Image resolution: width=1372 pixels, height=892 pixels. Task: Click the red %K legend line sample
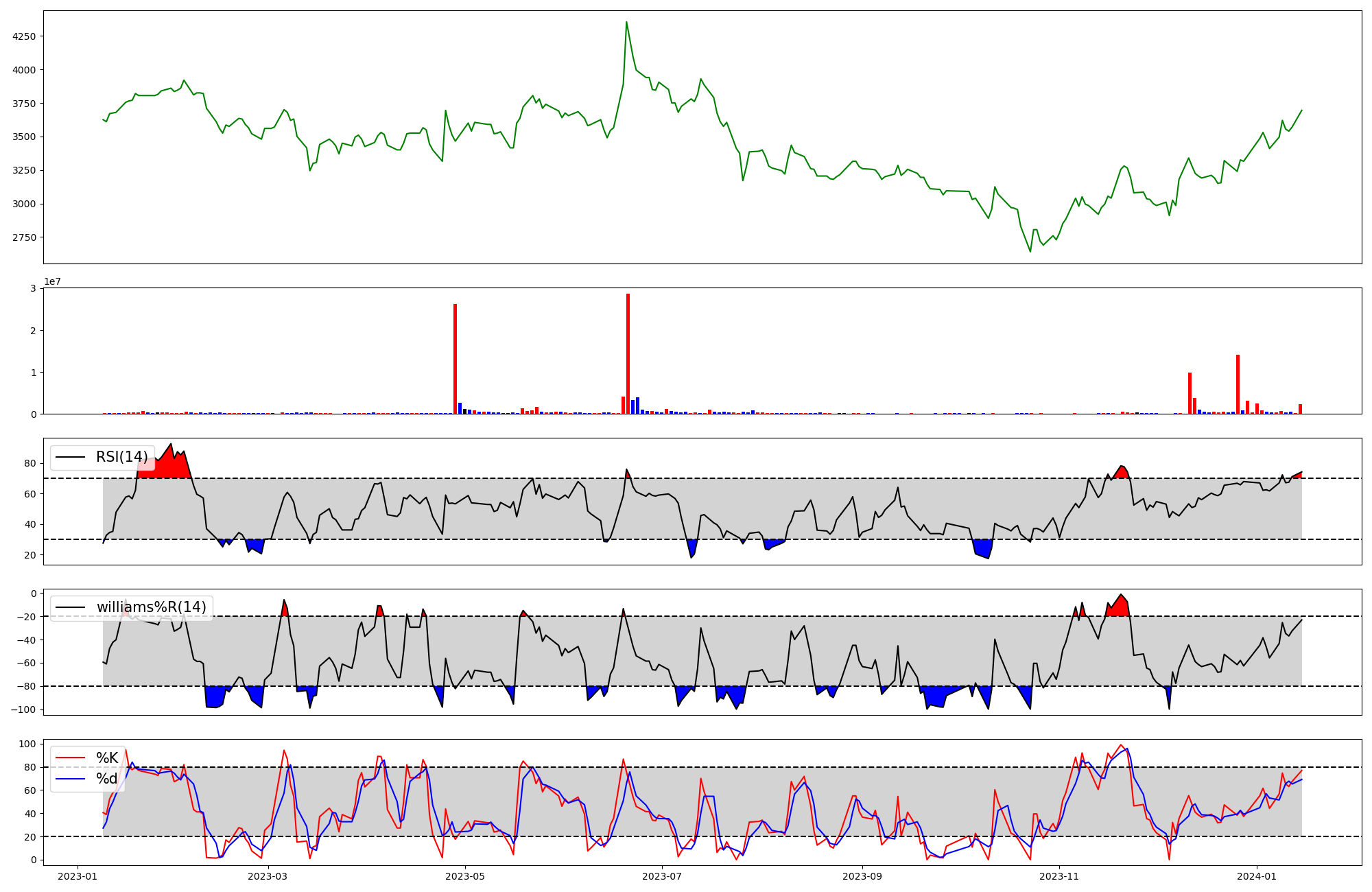70,758
